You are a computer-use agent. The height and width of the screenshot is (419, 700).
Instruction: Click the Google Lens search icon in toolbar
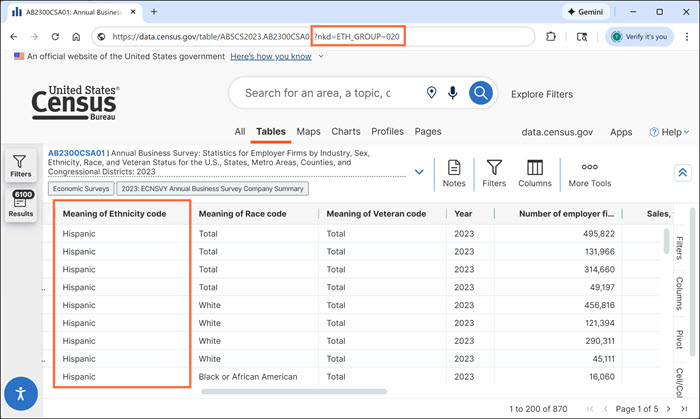[x=582, y=37]
